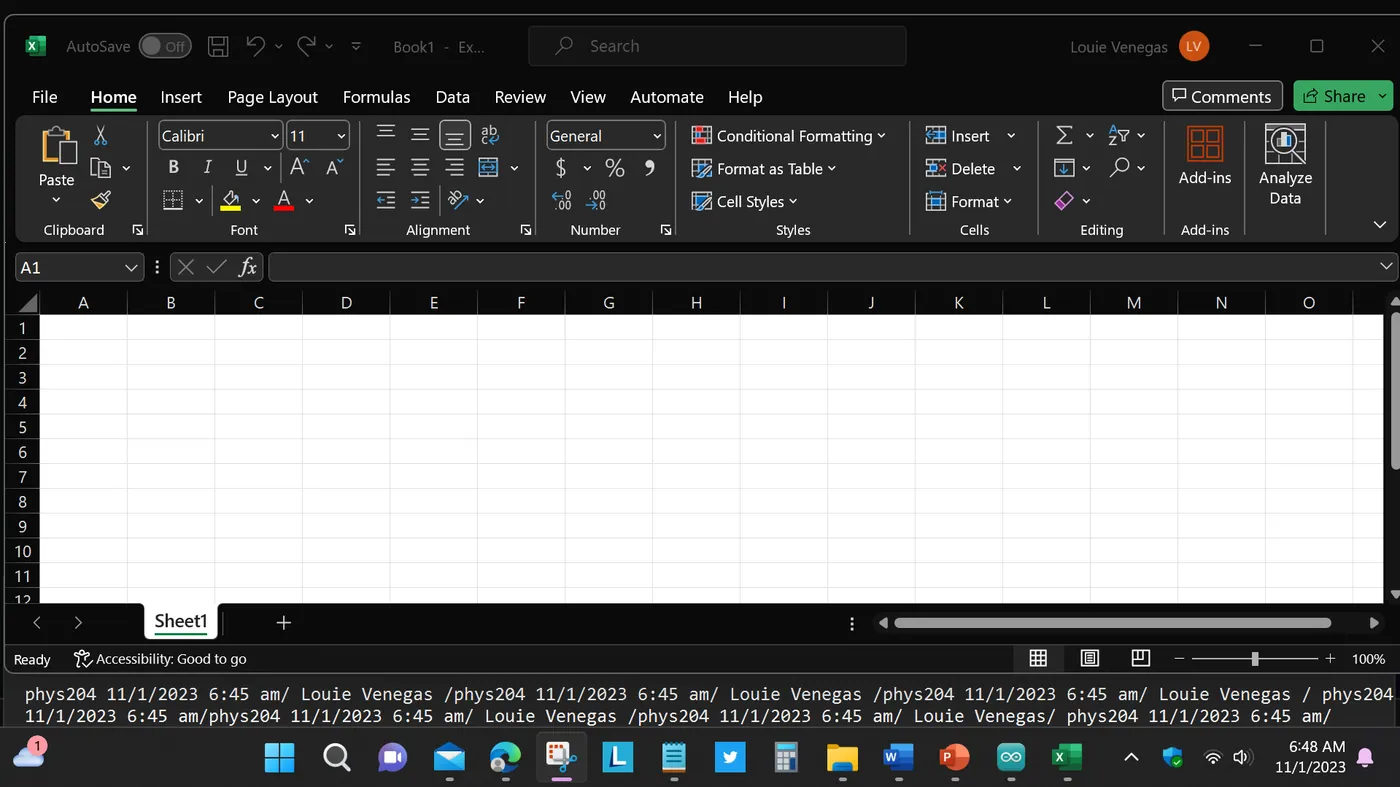Add a new sheet with the plus button
This screenshot has width=1400, height=787.
(284, 622)
